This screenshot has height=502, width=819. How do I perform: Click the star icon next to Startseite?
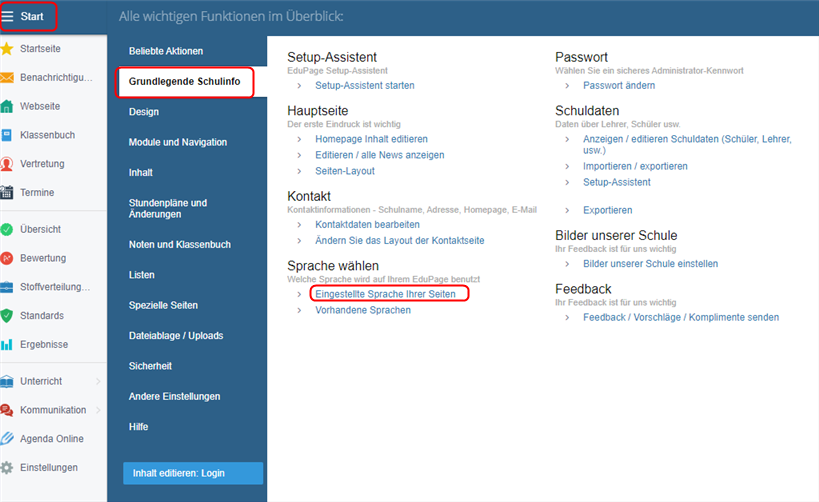coord(7,49)
